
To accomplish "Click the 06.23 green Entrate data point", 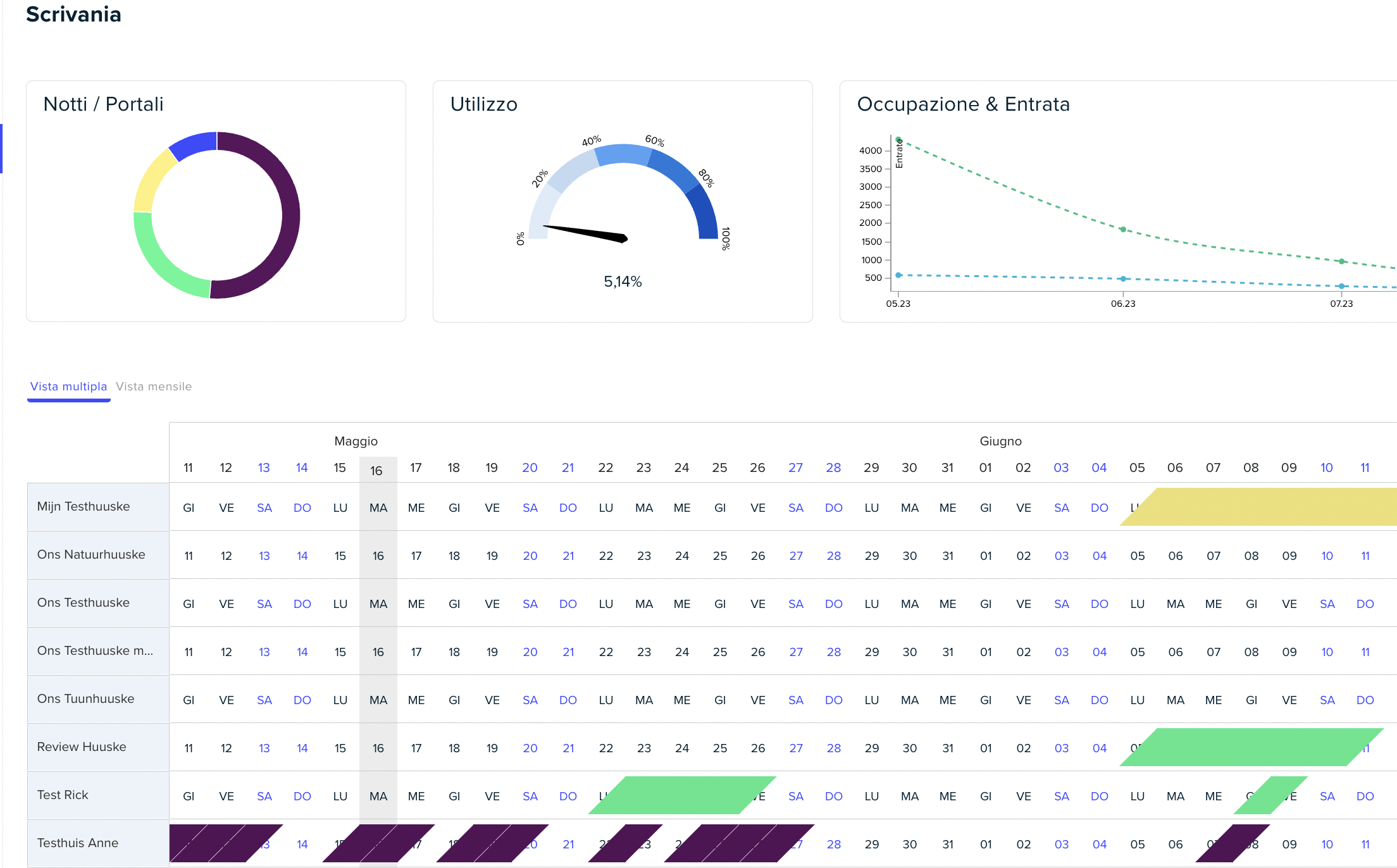I will pos(1123,230).
